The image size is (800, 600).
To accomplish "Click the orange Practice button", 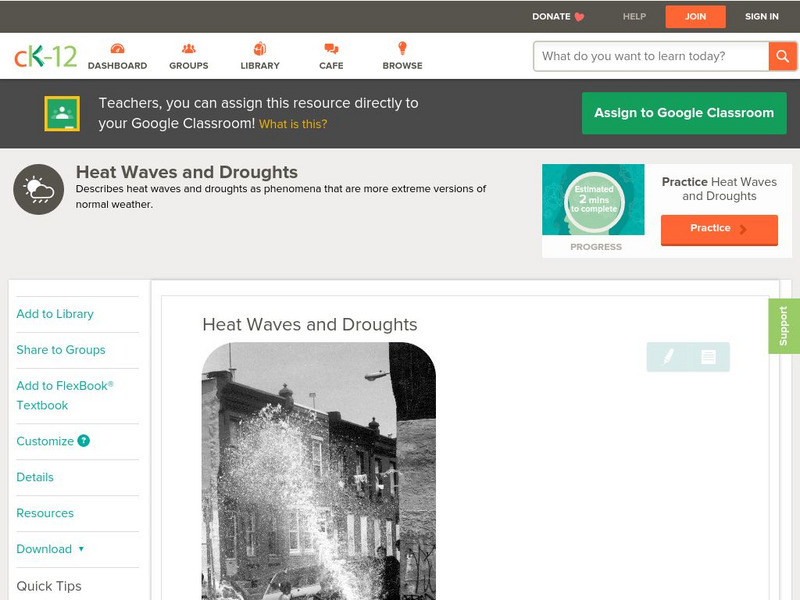I will coord(718,229).
